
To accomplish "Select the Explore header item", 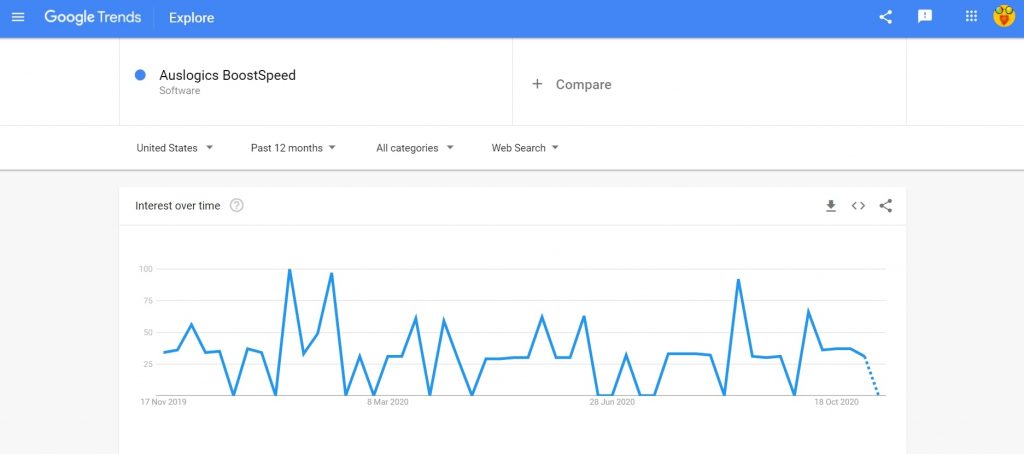I will click(x=191, y=18).
